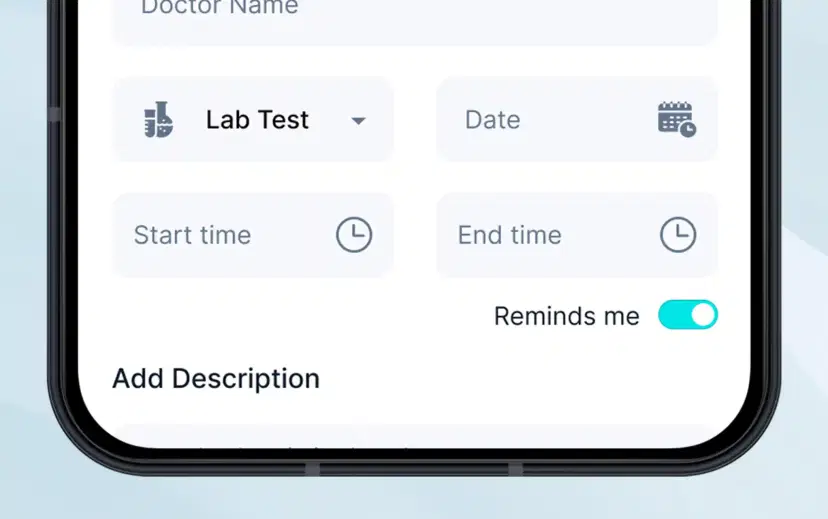The width and height of the screenshot is (828, 519).
Task: Click the lab flask icon
Action: 158,120
